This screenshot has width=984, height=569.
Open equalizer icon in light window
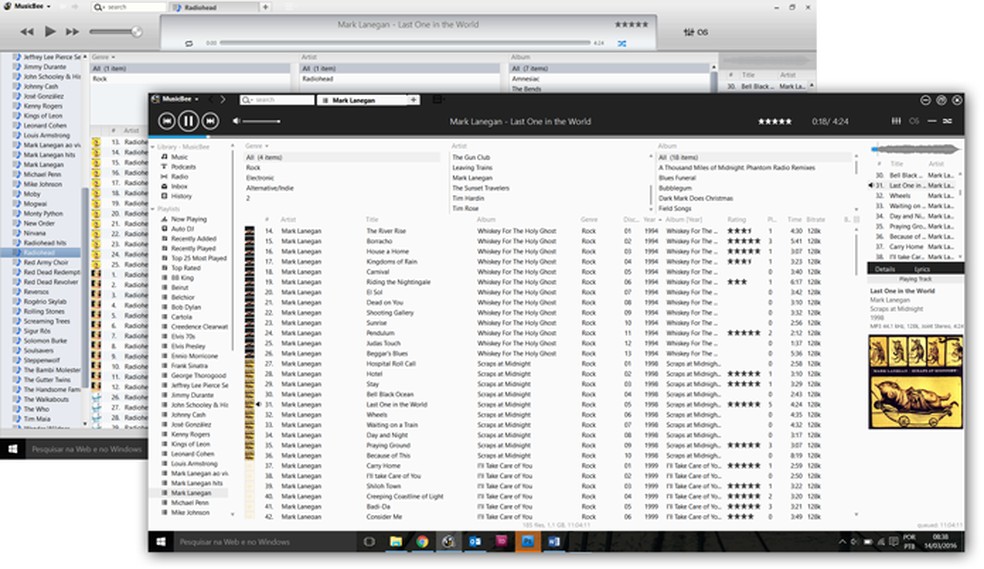coord(688,32)
